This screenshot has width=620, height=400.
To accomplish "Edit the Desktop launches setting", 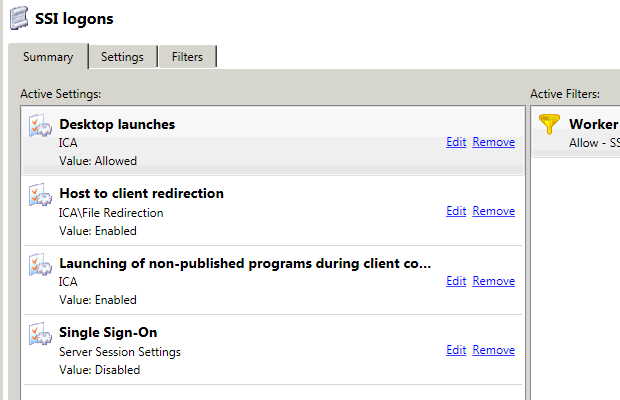I will [456, 142].
